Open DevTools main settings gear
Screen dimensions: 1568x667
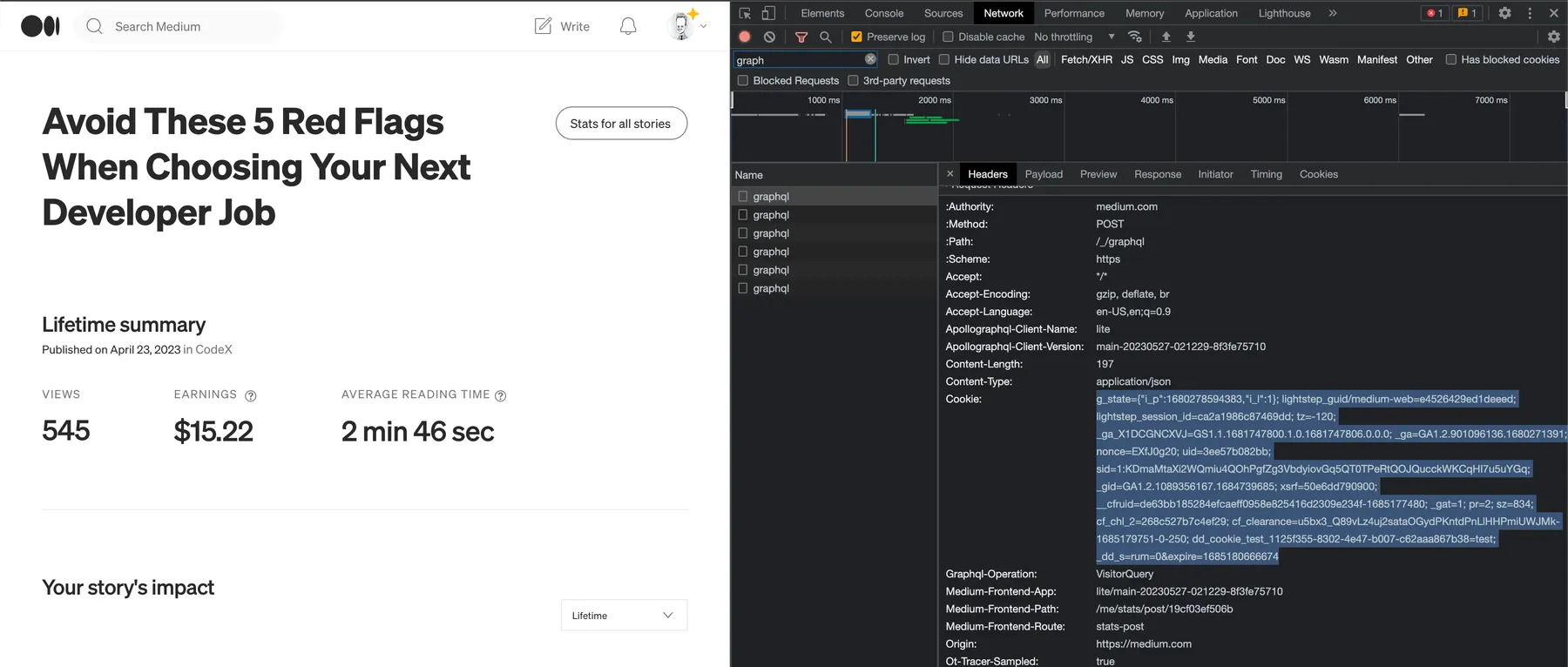1505,13
